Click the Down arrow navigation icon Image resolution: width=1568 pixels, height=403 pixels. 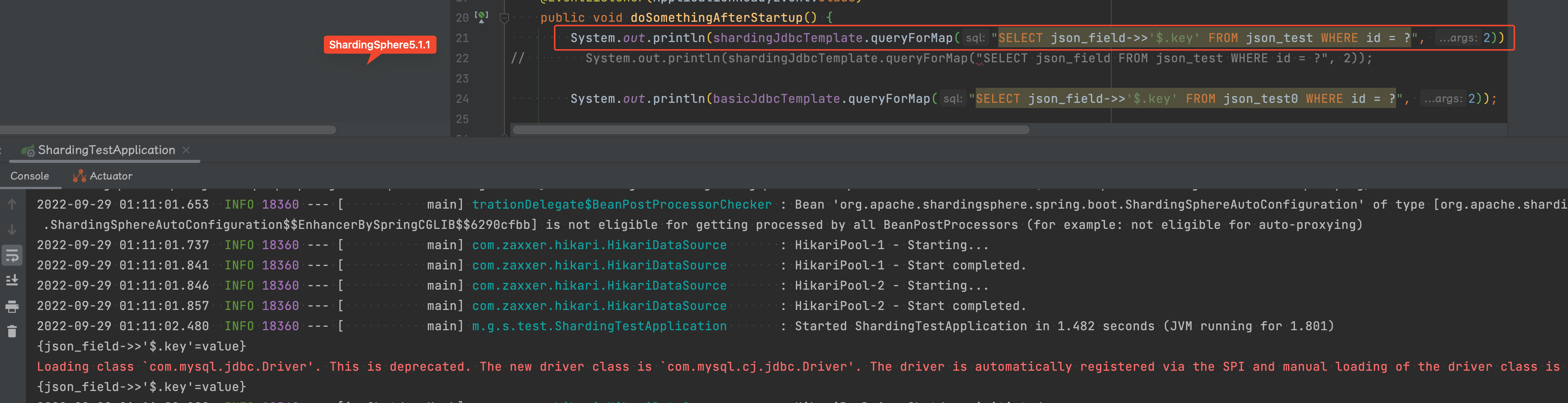(12, 230)
